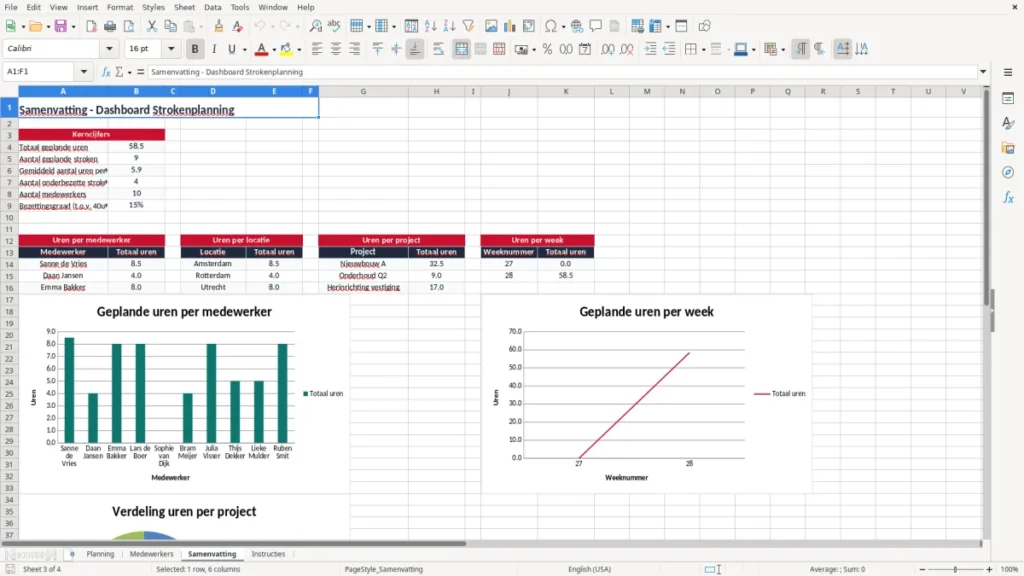1024x576 pixels.
Task: Open the Font Color dropdown arrow
Action: tap(274, 49)
